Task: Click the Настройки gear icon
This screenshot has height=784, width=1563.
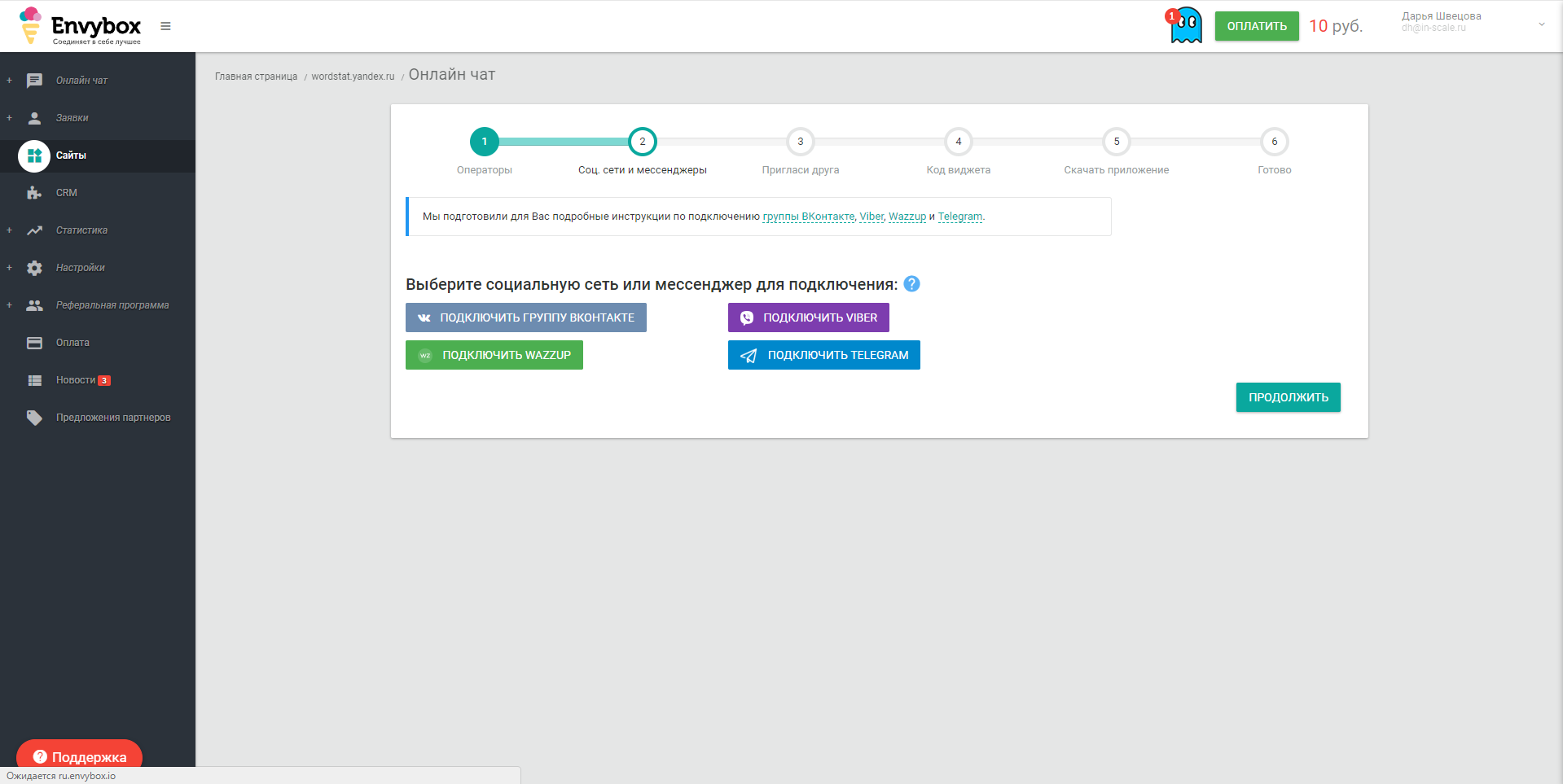Action: click(x=34, y=268)
